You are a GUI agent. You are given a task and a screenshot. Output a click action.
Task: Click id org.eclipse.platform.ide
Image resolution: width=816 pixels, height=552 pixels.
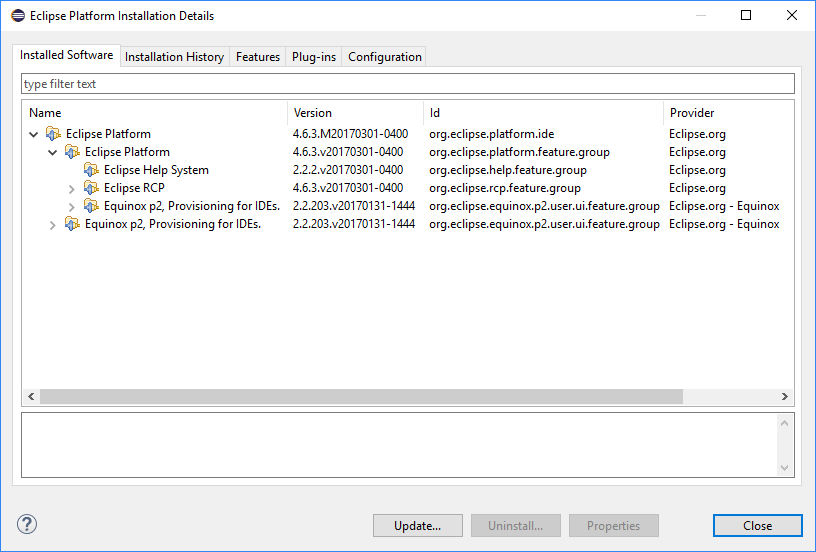coord(492,134)
